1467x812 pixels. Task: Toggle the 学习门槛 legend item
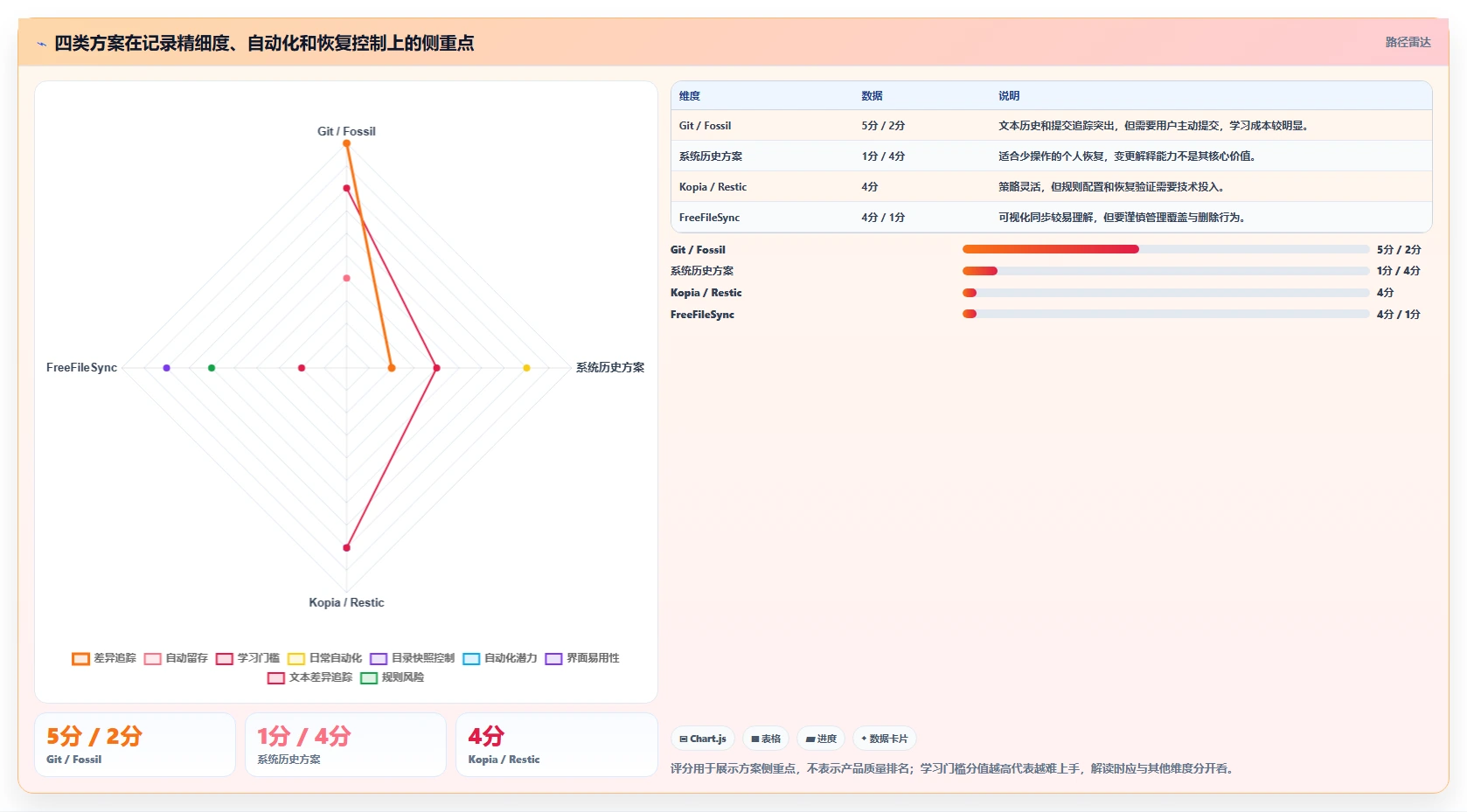click(247, 658)
